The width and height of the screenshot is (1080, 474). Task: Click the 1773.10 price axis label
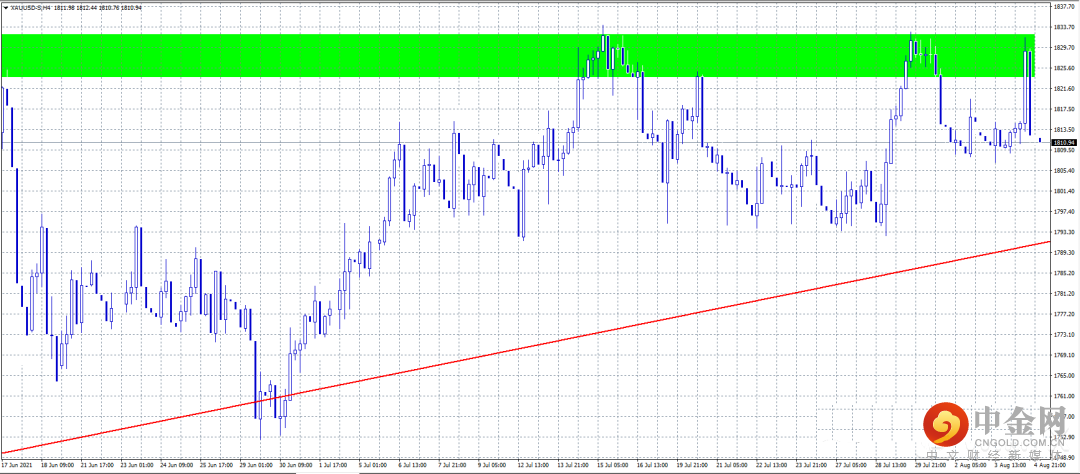[x=1065, y=334]
